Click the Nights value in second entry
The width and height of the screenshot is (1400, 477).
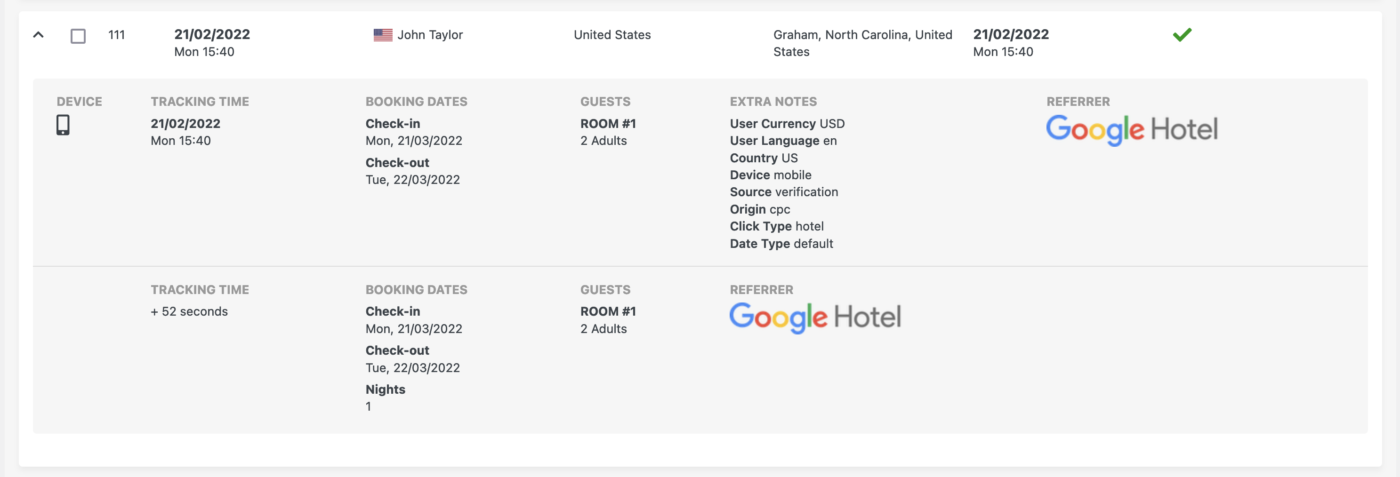pyautogui.click(x=368, y=407)
